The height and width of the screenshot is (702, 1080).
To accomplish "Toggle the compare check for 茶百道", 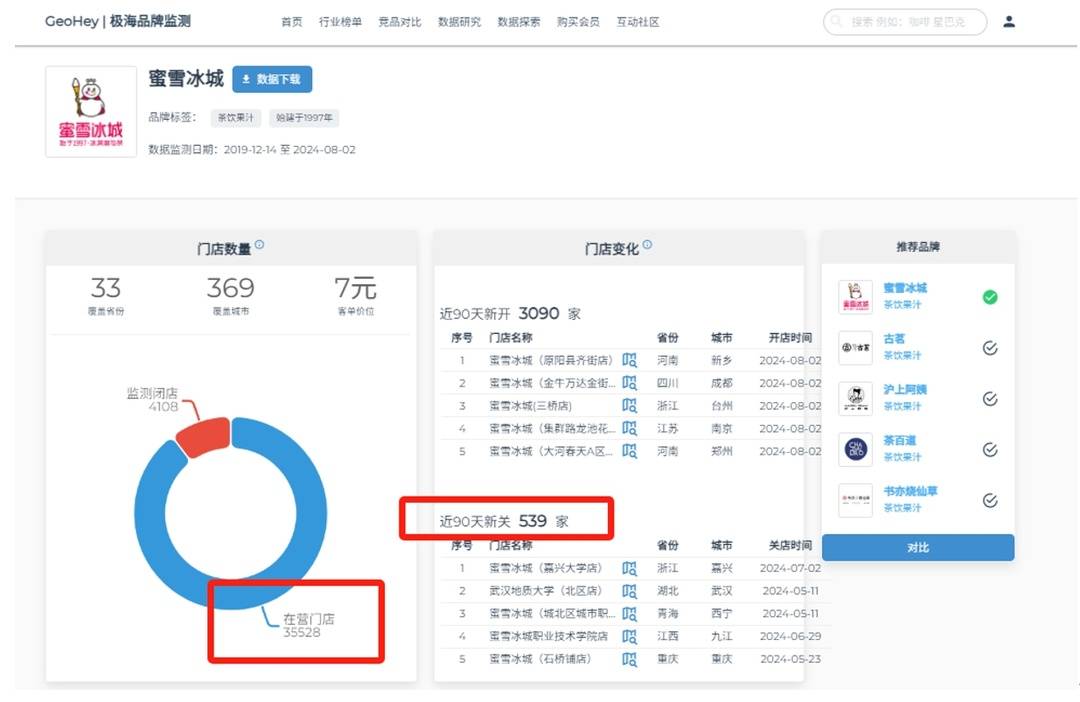I will click(990, 450).
